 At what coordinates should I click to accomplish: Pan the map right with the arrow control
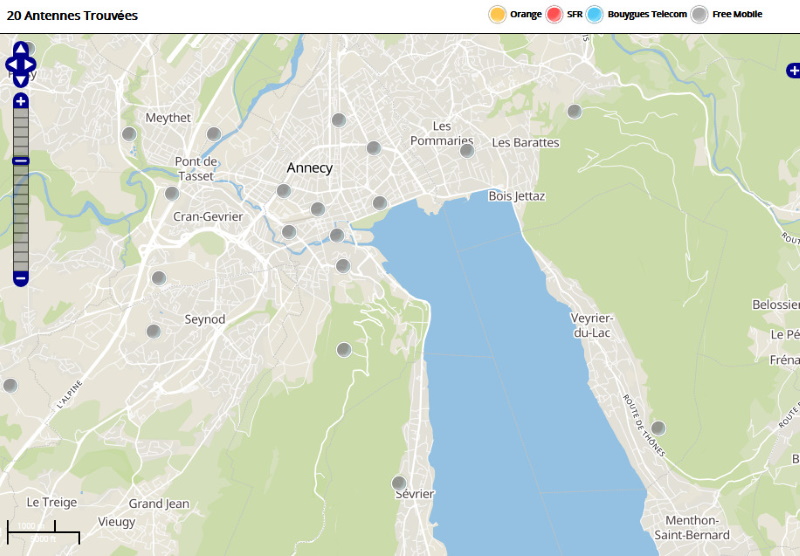(31, 65)
